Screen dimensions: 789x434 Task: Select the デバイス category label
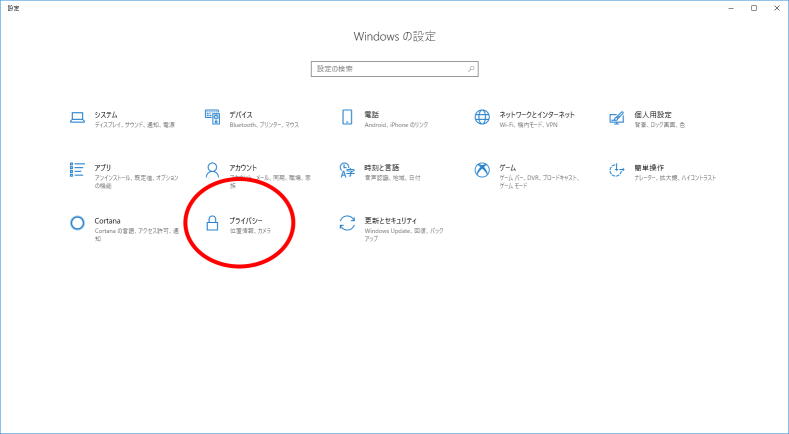(241, 115)
